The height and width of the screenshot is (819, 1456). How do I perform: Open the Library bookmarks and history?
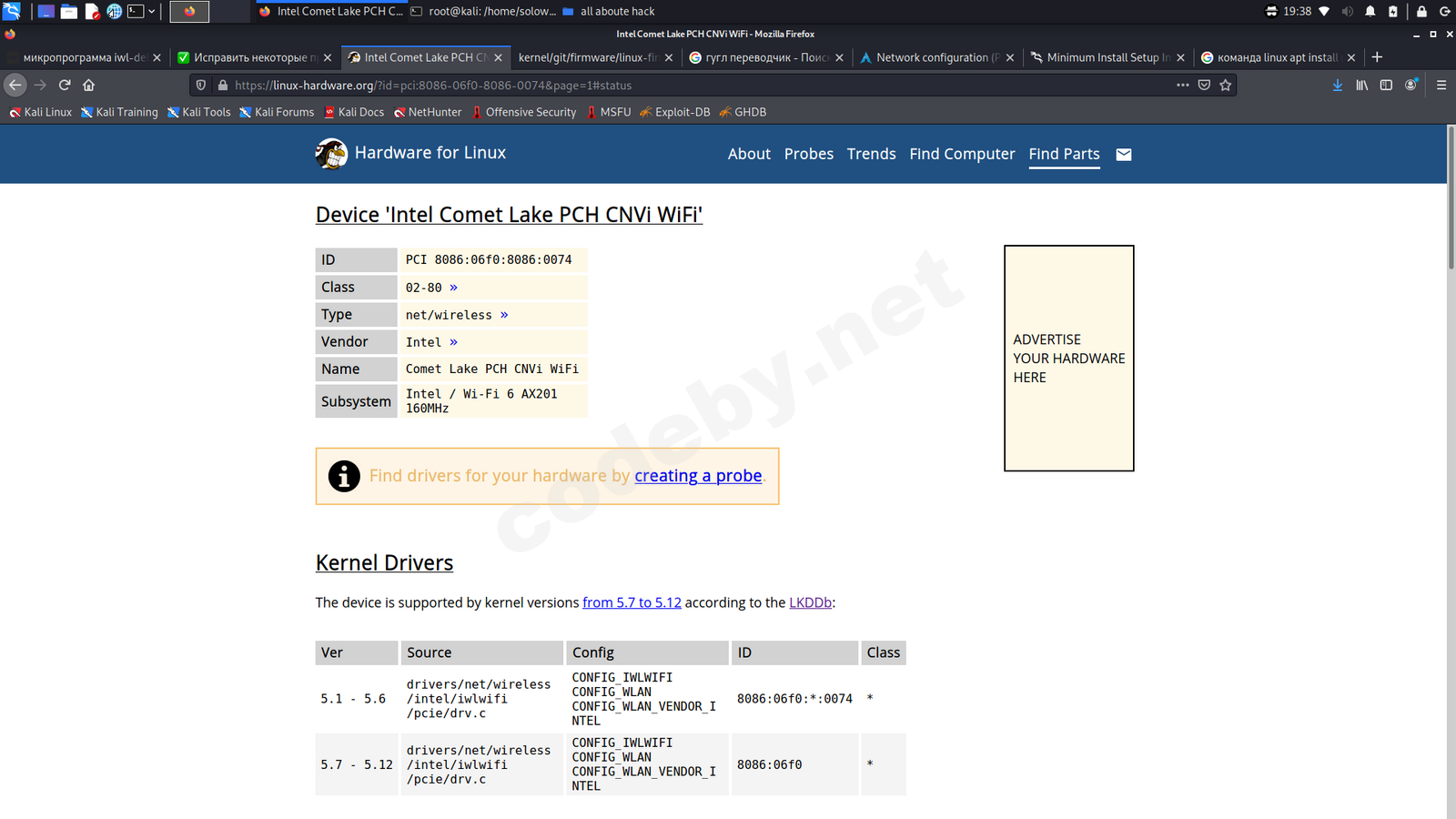1362,85
